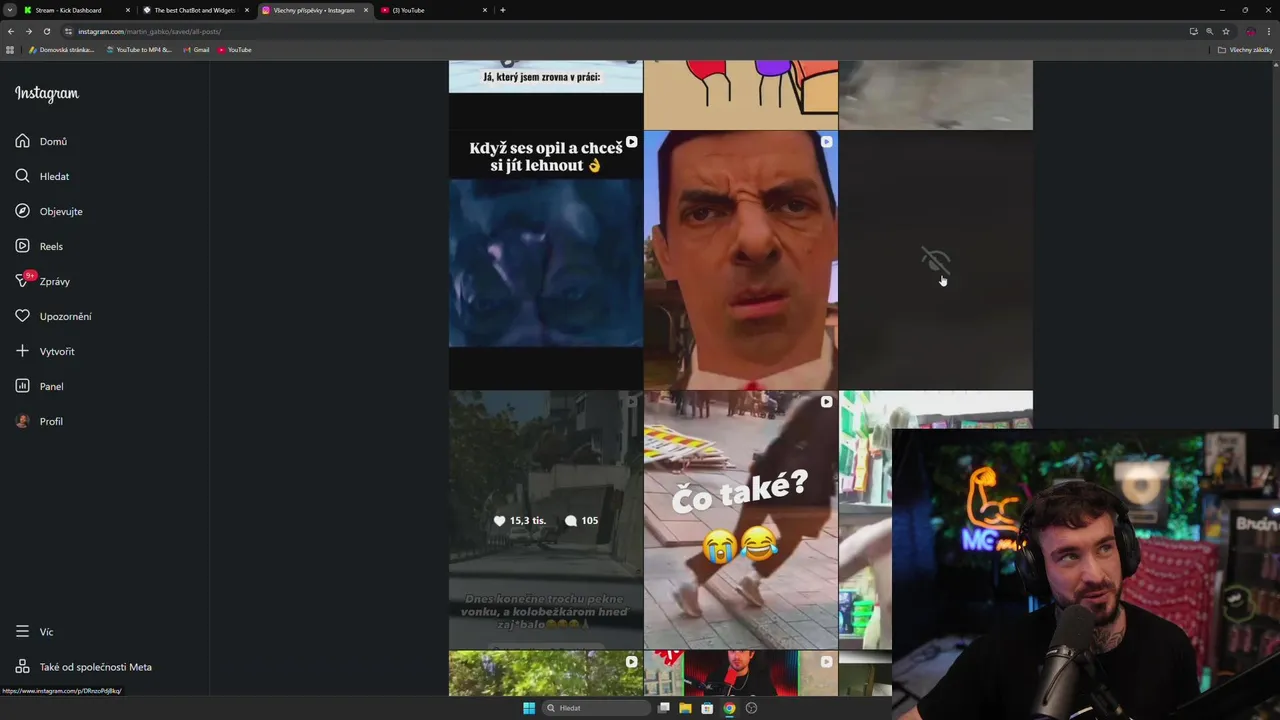Open the Reels icon in sidebar
Screen dimensions: 1280x720
[x=22, y=246]
